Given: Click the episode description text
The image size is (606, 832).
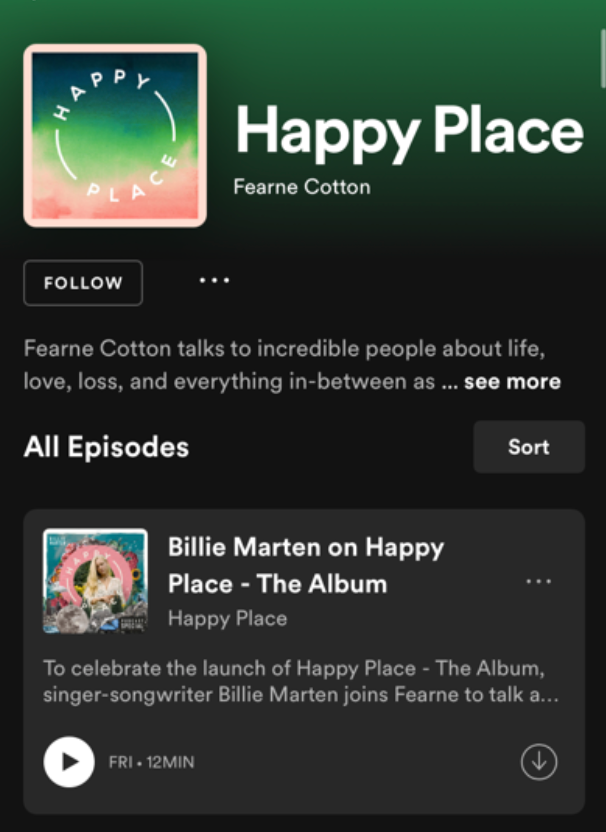Looking at the screenshot, I should coord(301,681).
